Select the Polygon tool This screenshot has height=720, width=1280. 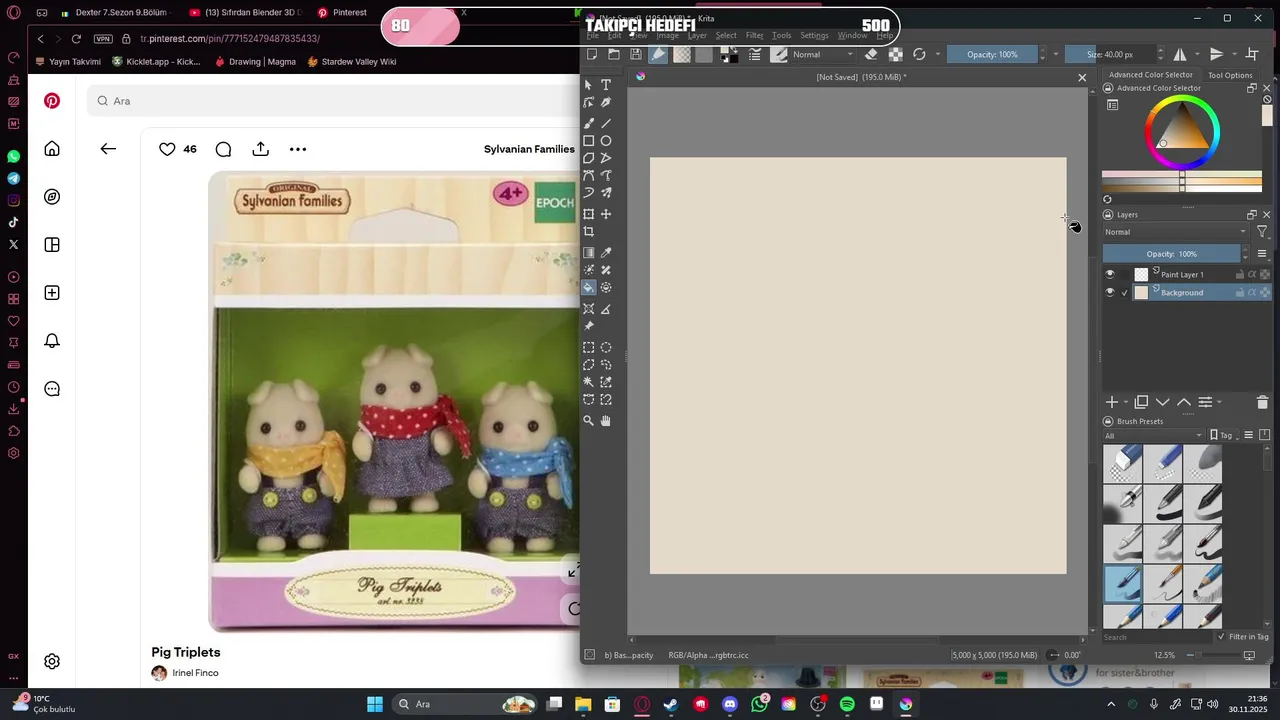589,158
